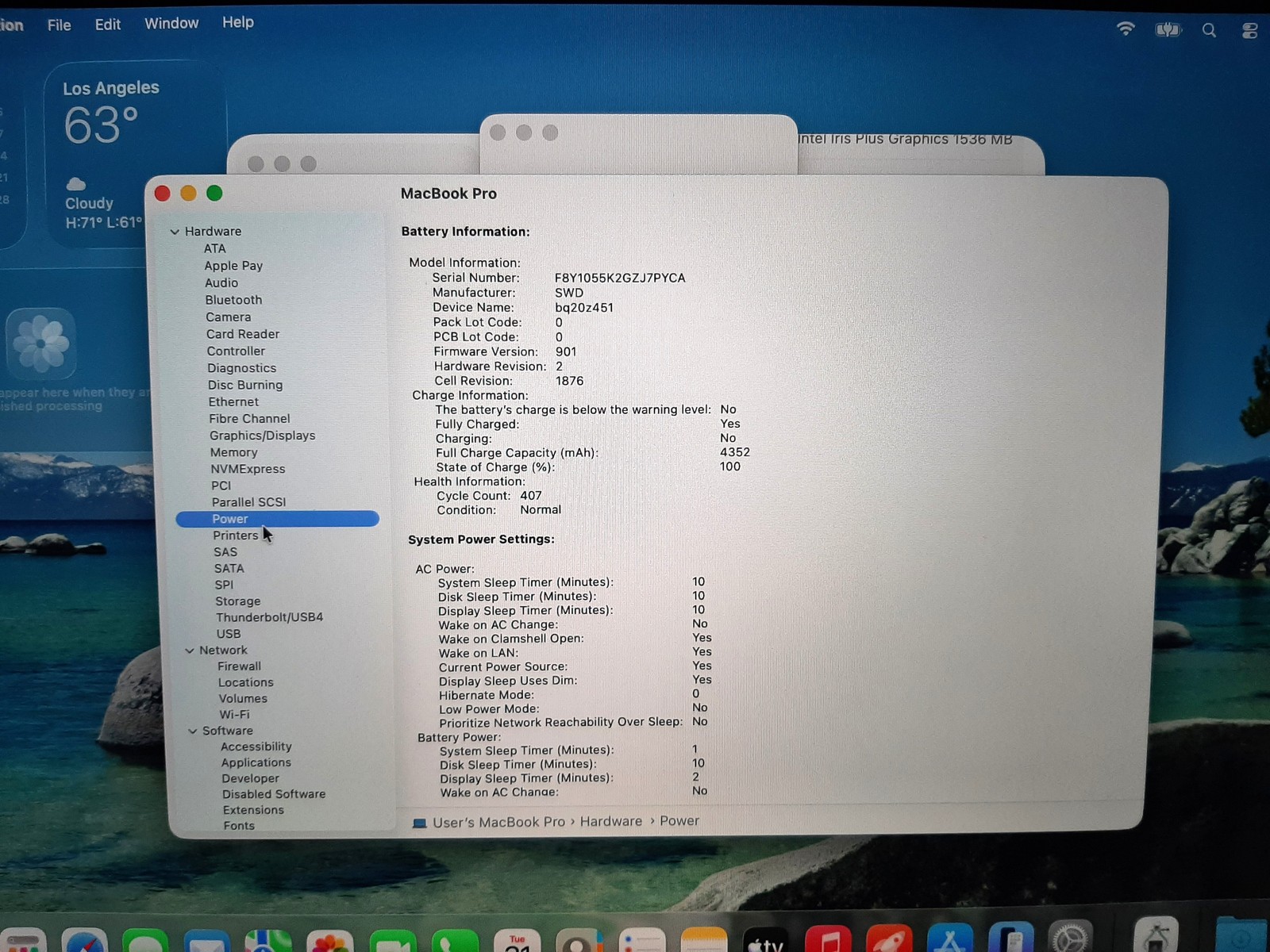The image size is (1270, 952).
Task: Select Printers in the sidebar
Action: click(x=236, y=535)
